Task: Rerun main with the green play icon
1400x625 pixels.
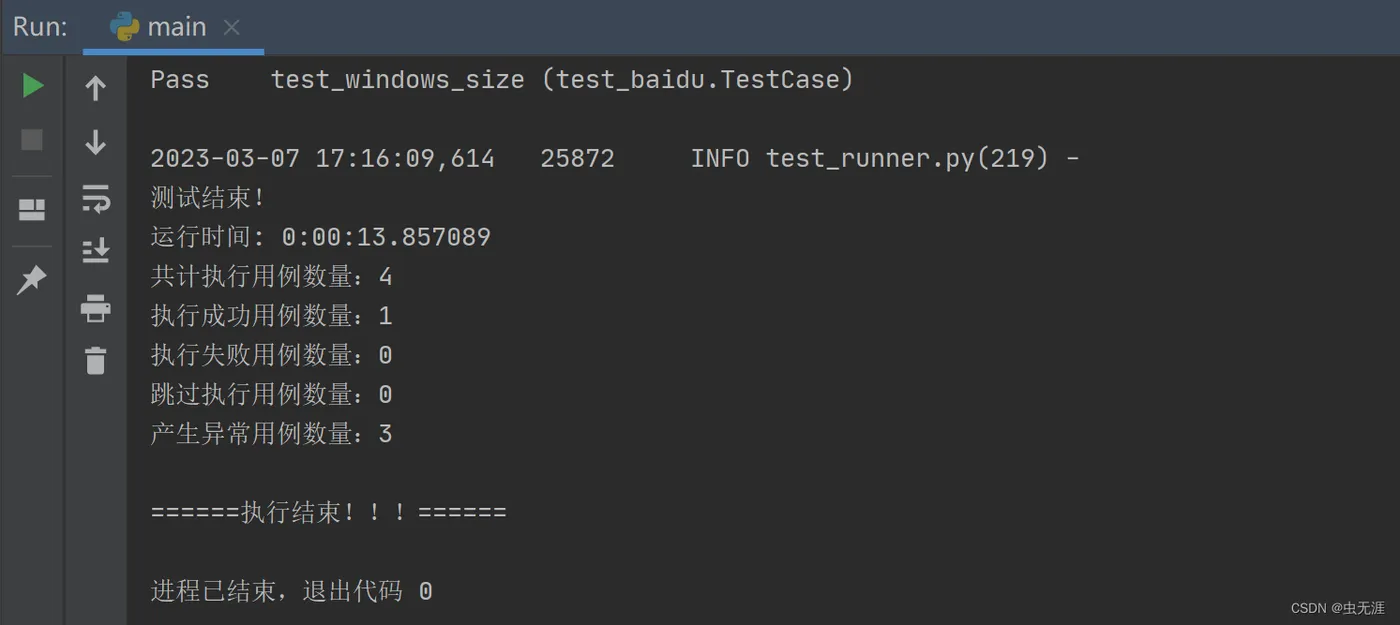Action: pyautogui.click(x=32, y=86)
